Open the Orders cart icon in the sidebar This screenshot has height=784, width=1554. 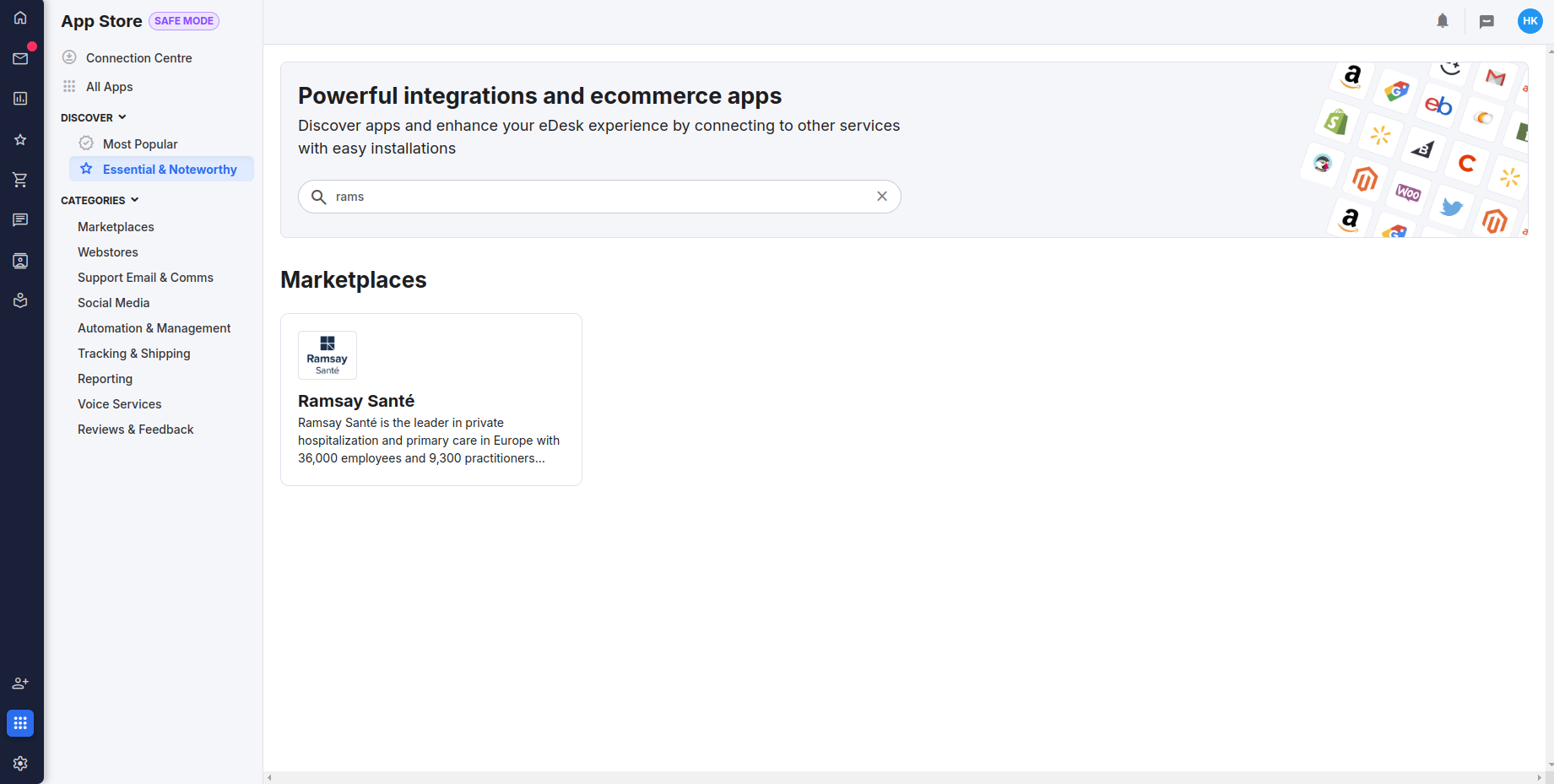click(x=19, y=179)
